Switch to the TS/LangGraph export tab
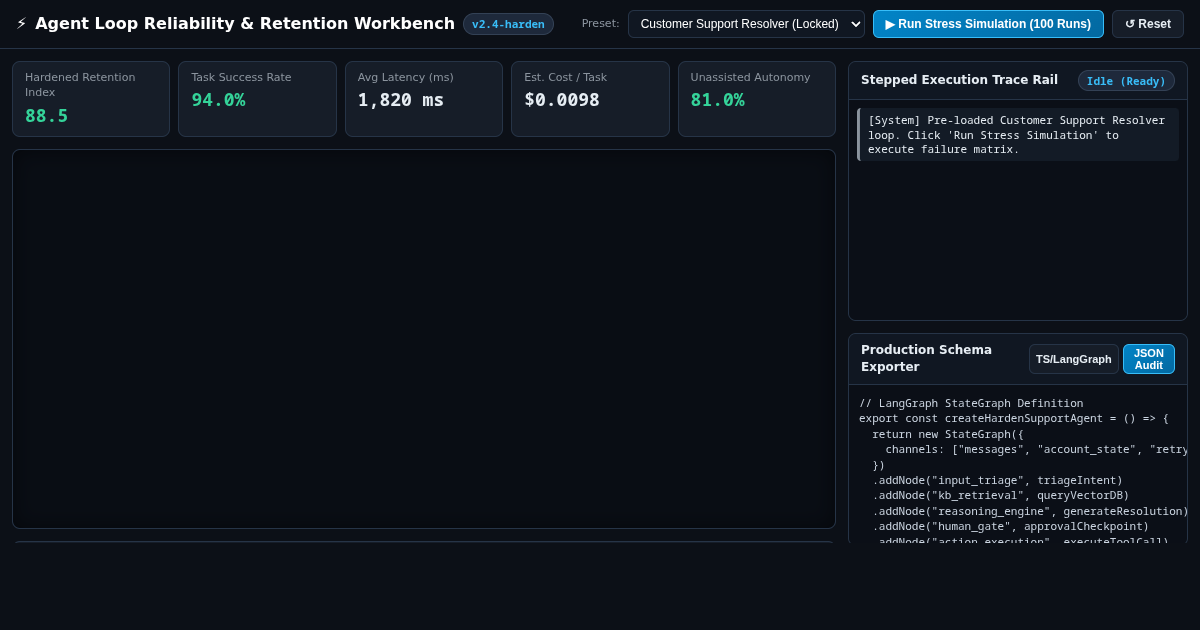The height and width of the screenshot is (630, 1200). tap(1073, 359)
